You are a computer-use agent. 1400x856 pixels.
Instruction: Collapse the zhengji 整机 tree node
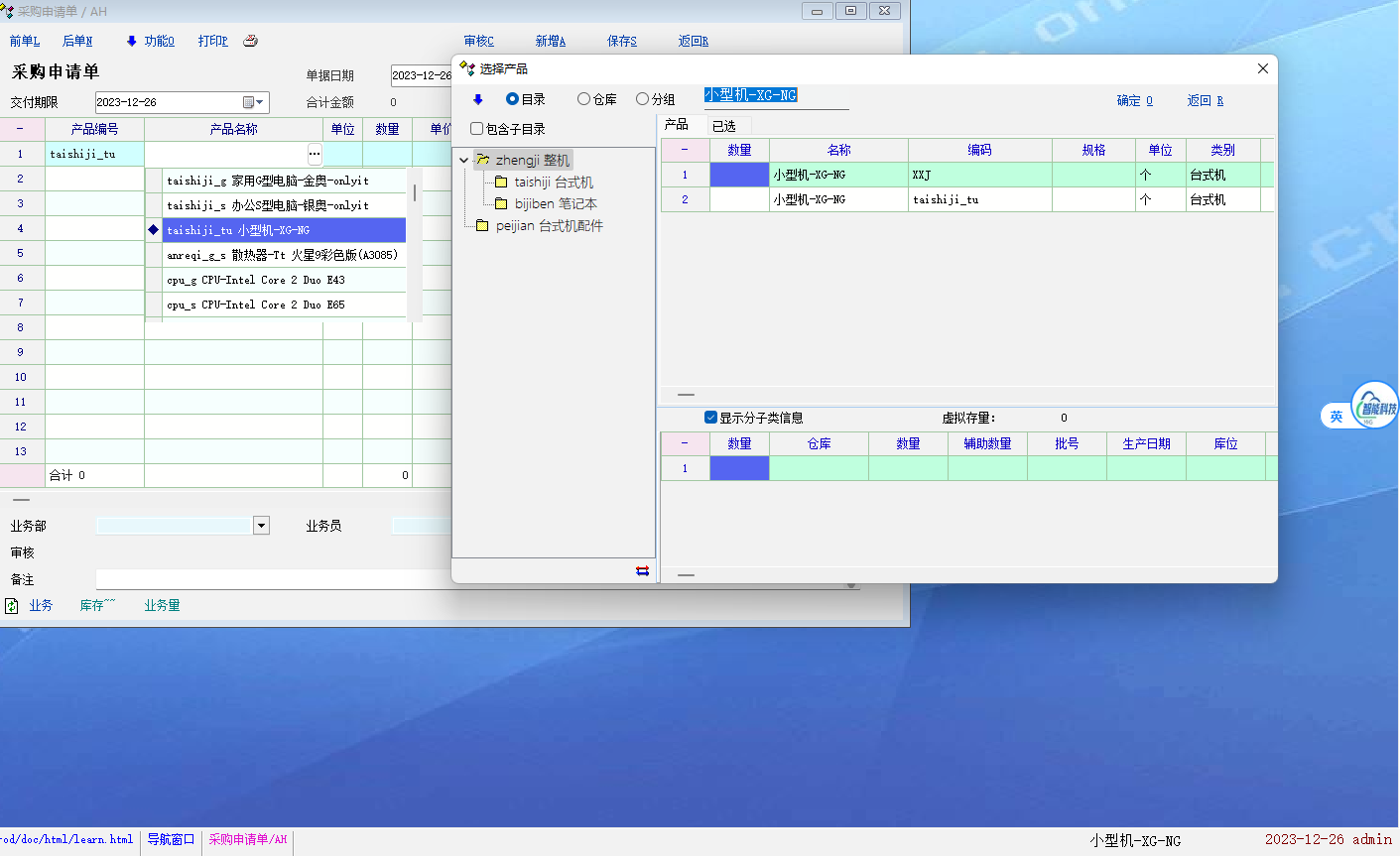click(463, 160)
